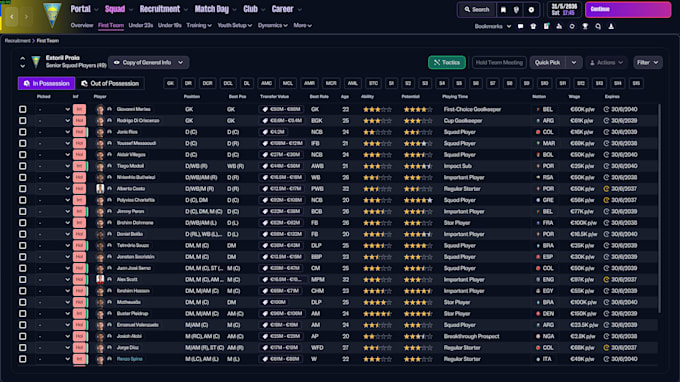Open the Actions dropdown

606,62
